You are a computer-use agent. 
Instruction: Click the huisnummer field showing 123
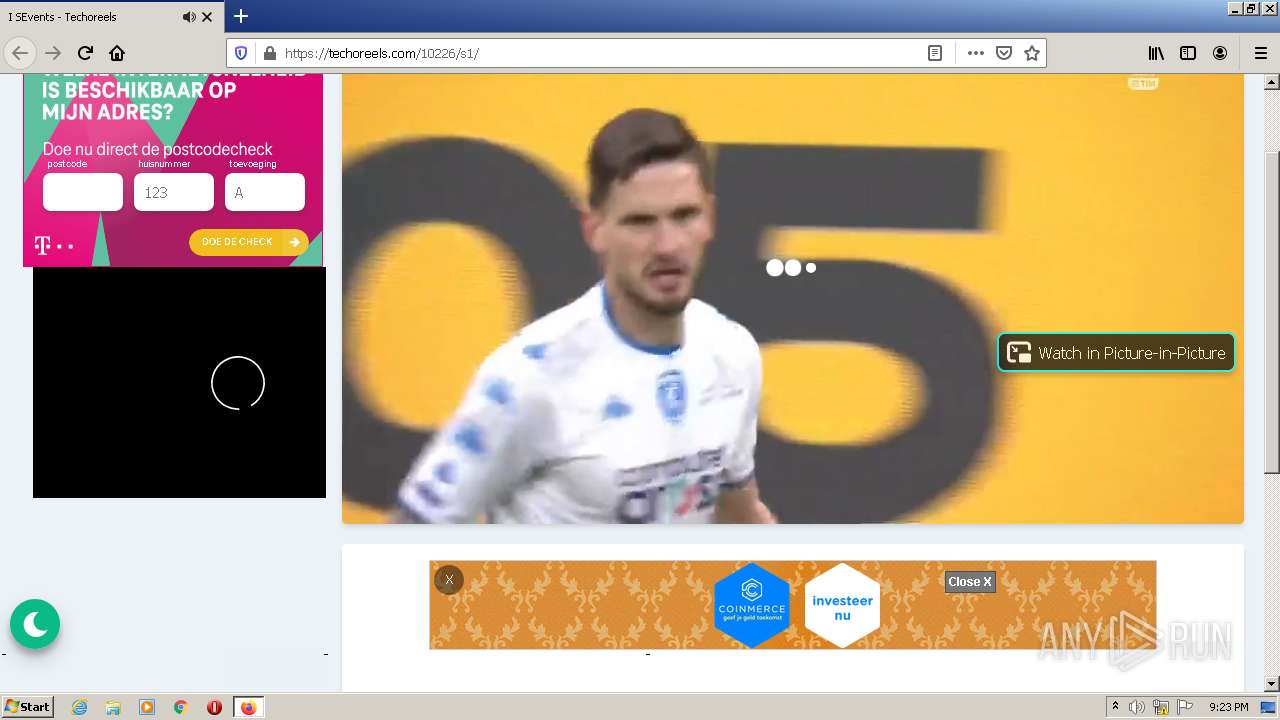174,192
